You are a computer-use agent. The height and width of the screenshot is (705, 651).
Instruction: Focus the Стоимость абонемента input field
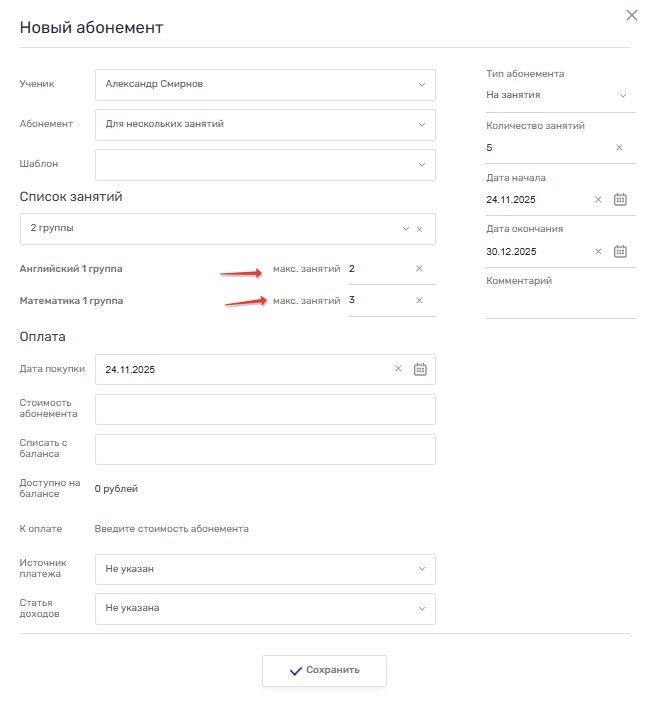click(265, 409)
